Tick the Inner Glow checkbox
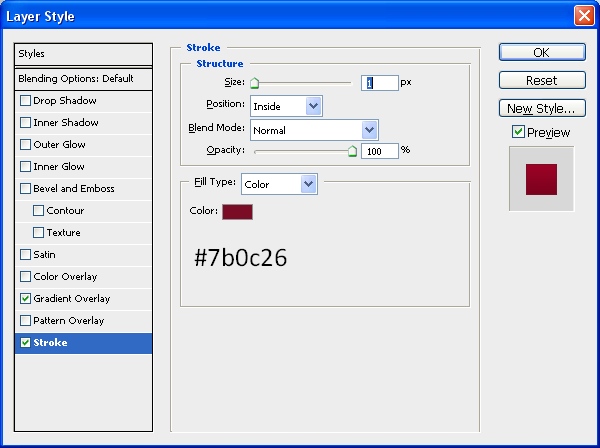Screen dimensions: 600x448 pos(25,166)
